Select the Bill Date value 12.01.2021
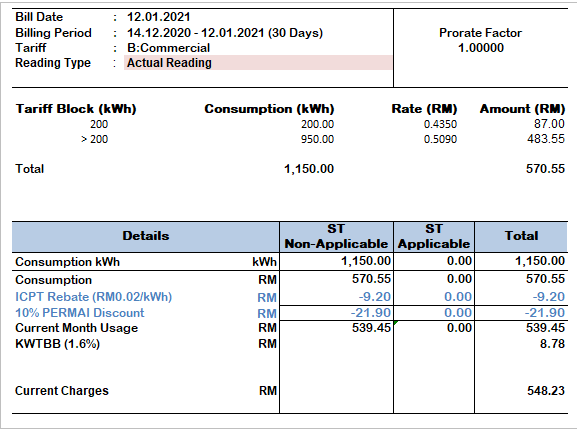The image size is (577, 432). click(159, 17)
